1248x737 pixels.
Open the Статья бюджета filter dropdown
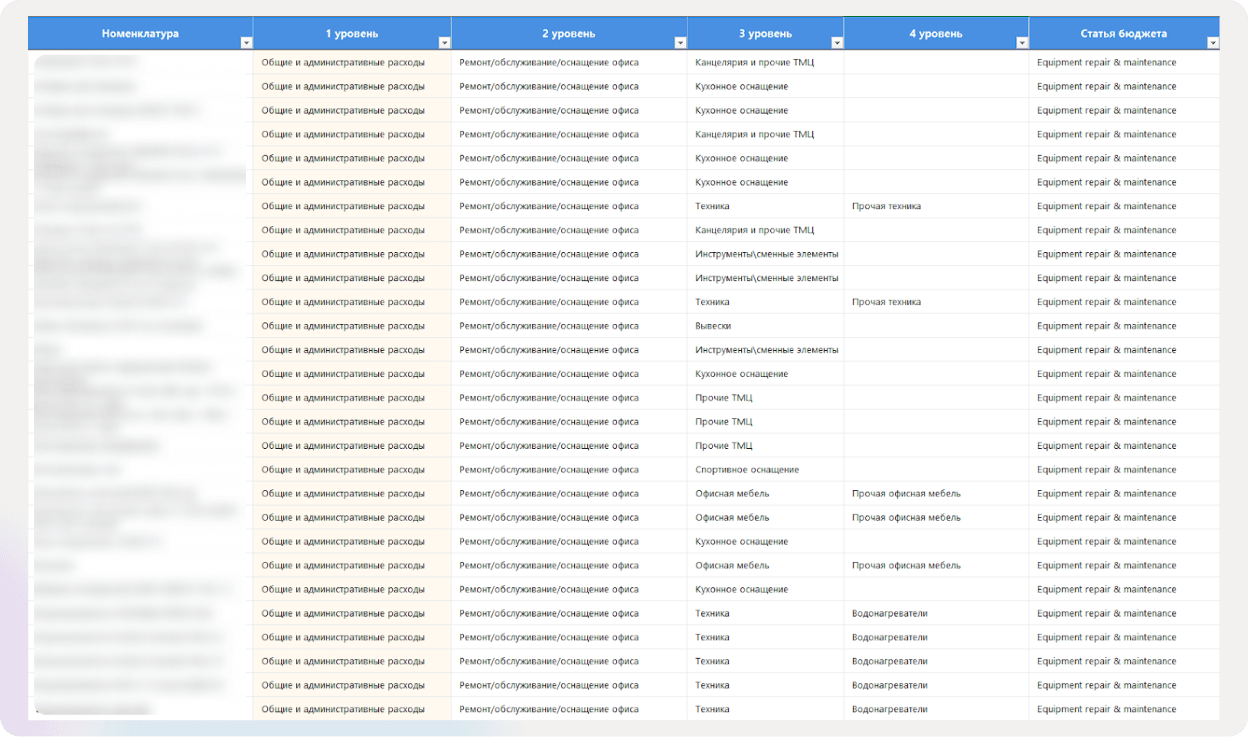(1212, 43)
